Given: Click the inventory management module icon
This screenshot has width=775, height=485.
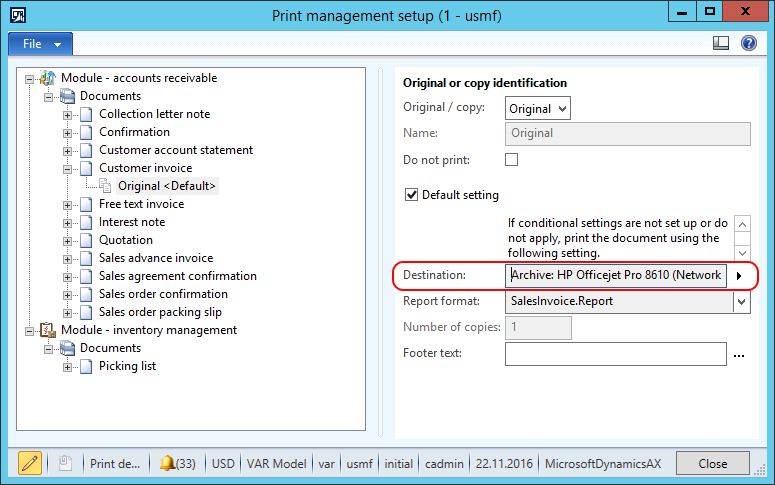Looking at the screenshot, I should (x=48, y=330).
